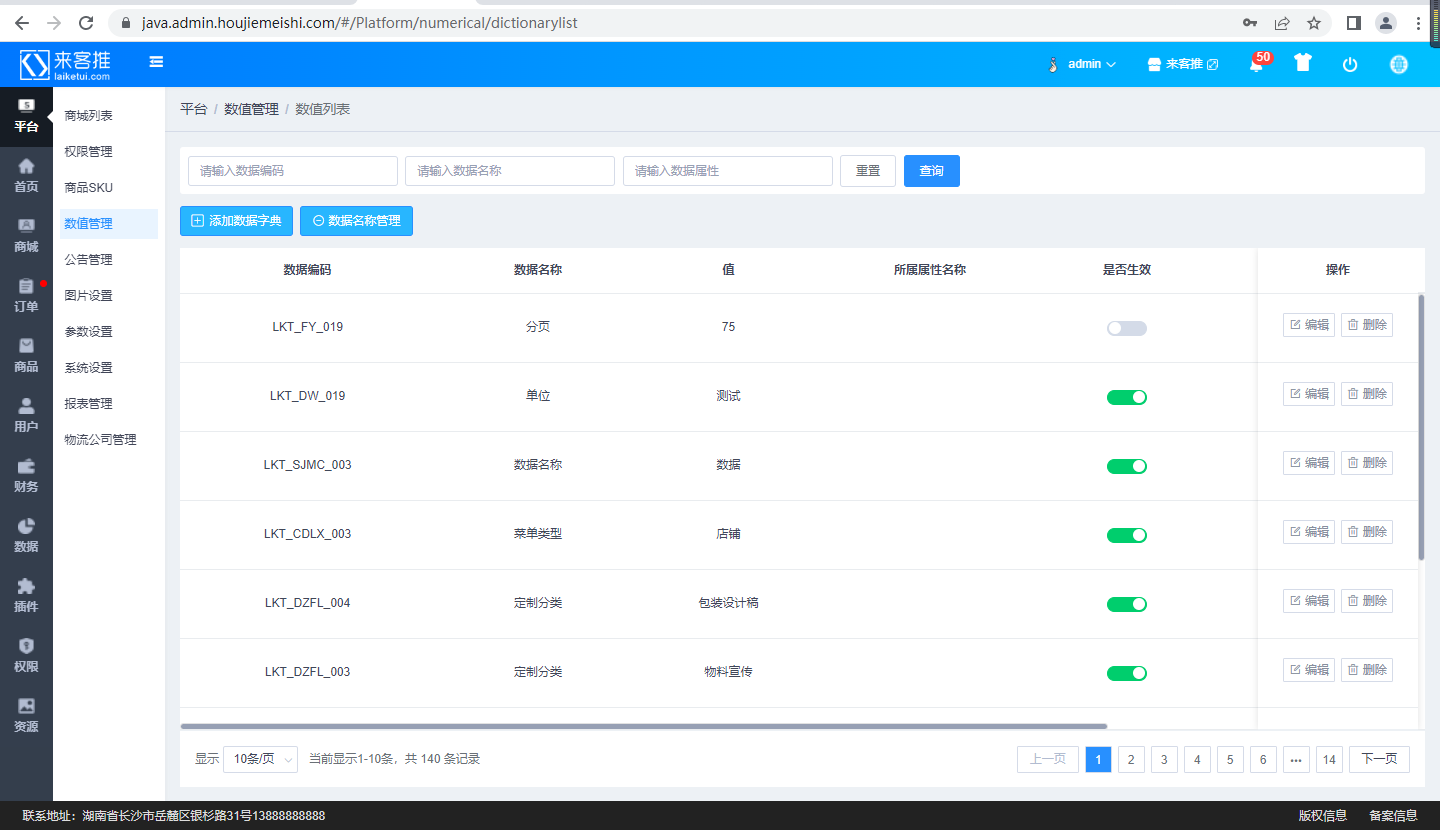Open 权限管理 in the submenu
Screen dimensions: 1440x830
pyautogui.click(x=88, y=152)
